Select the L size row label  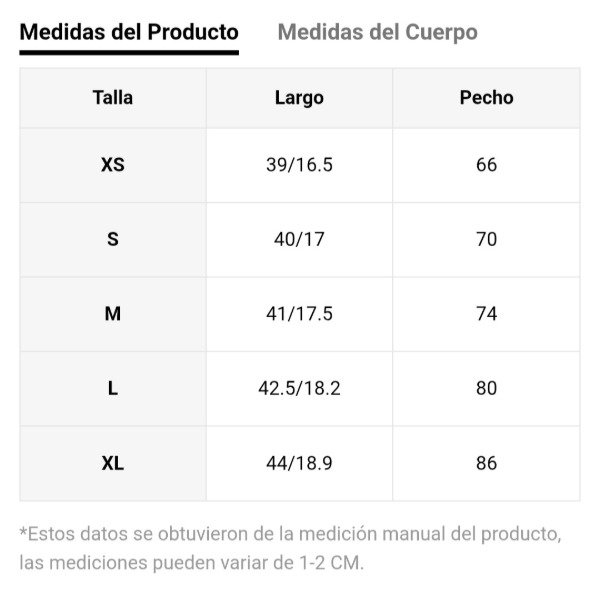coord(113,388)
